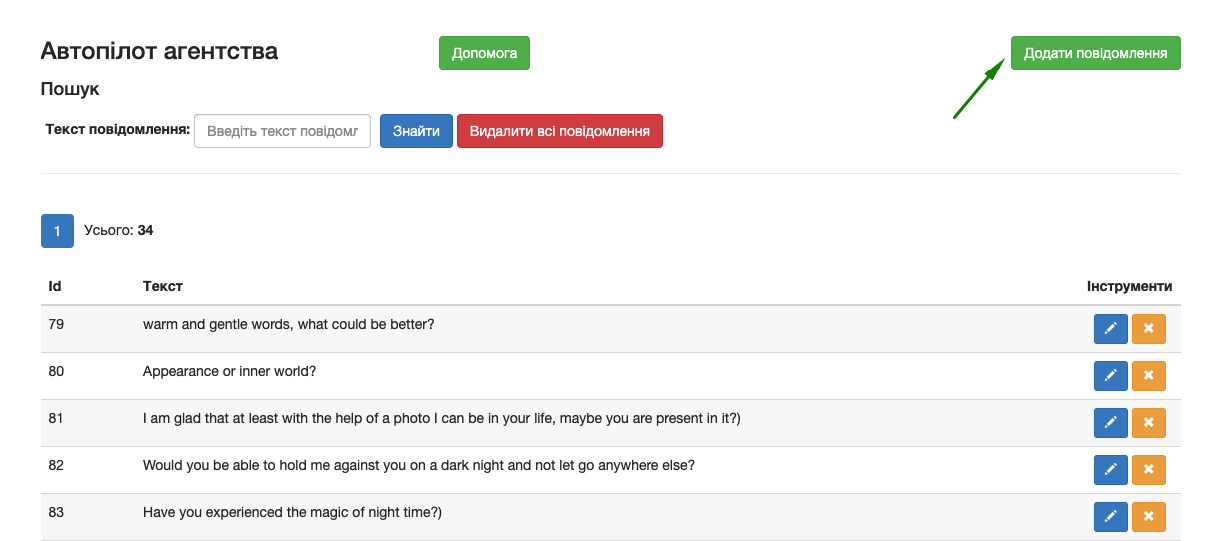Delete message 83 with the orange X
The height and width of the screenshot is (541, 1231).
pos(1148,517)
